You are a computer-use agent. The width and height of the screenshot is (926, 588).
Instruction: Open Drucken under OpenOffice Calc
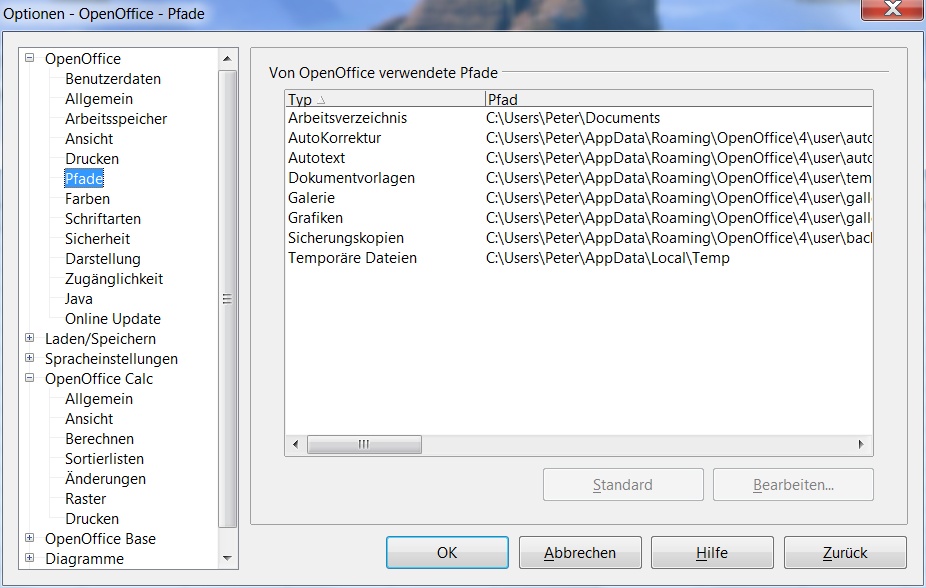(92, 519)
